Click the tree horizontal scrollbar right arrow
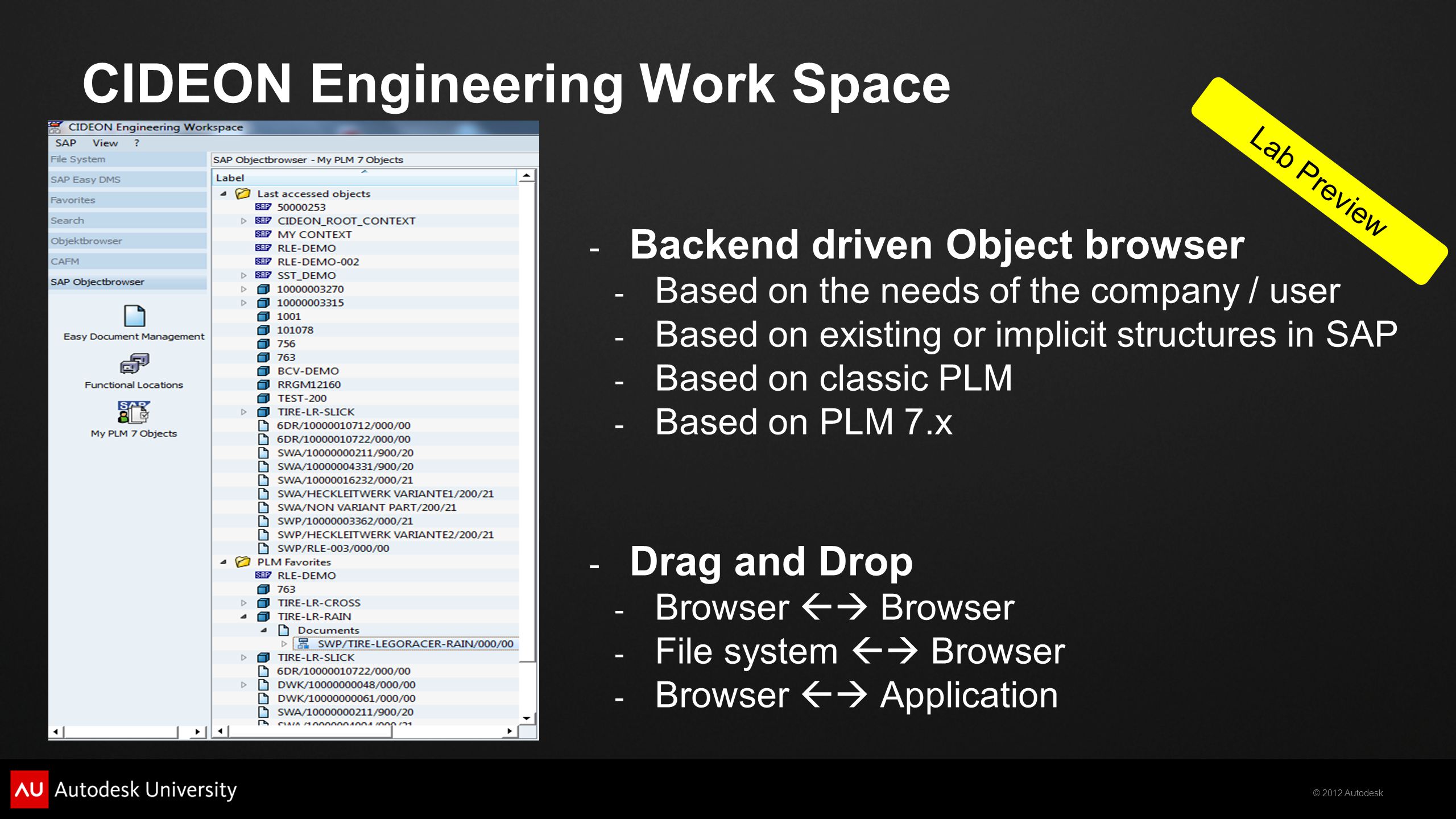 coord(510,731)
